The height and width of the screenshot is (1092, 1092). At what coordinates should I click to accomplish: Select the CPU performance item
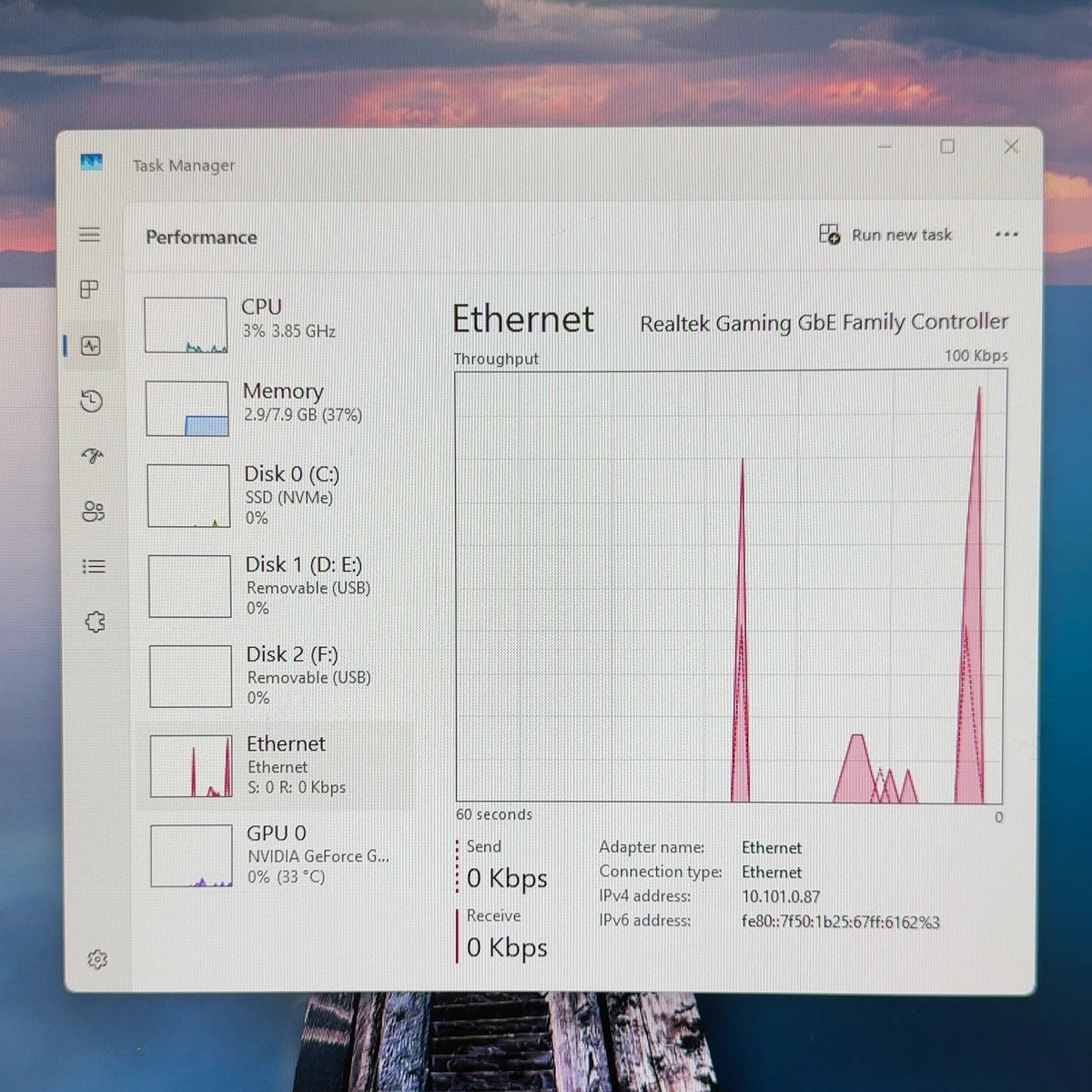275,324
